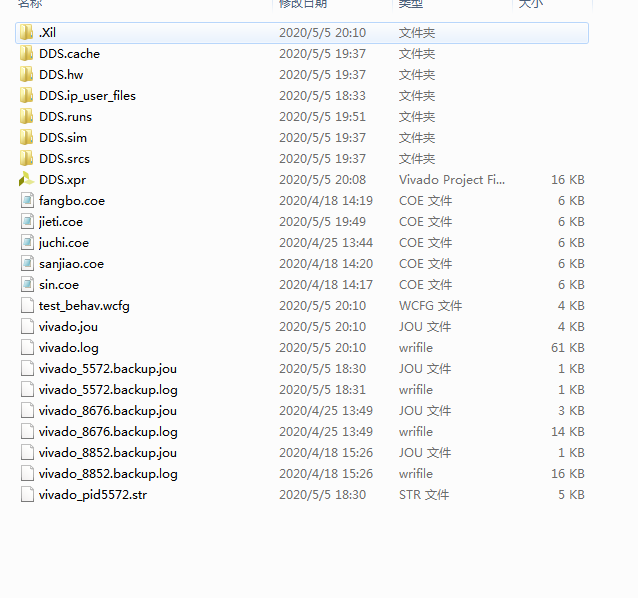
Task: Select the sin.coe file name
Action: (59, 285)
